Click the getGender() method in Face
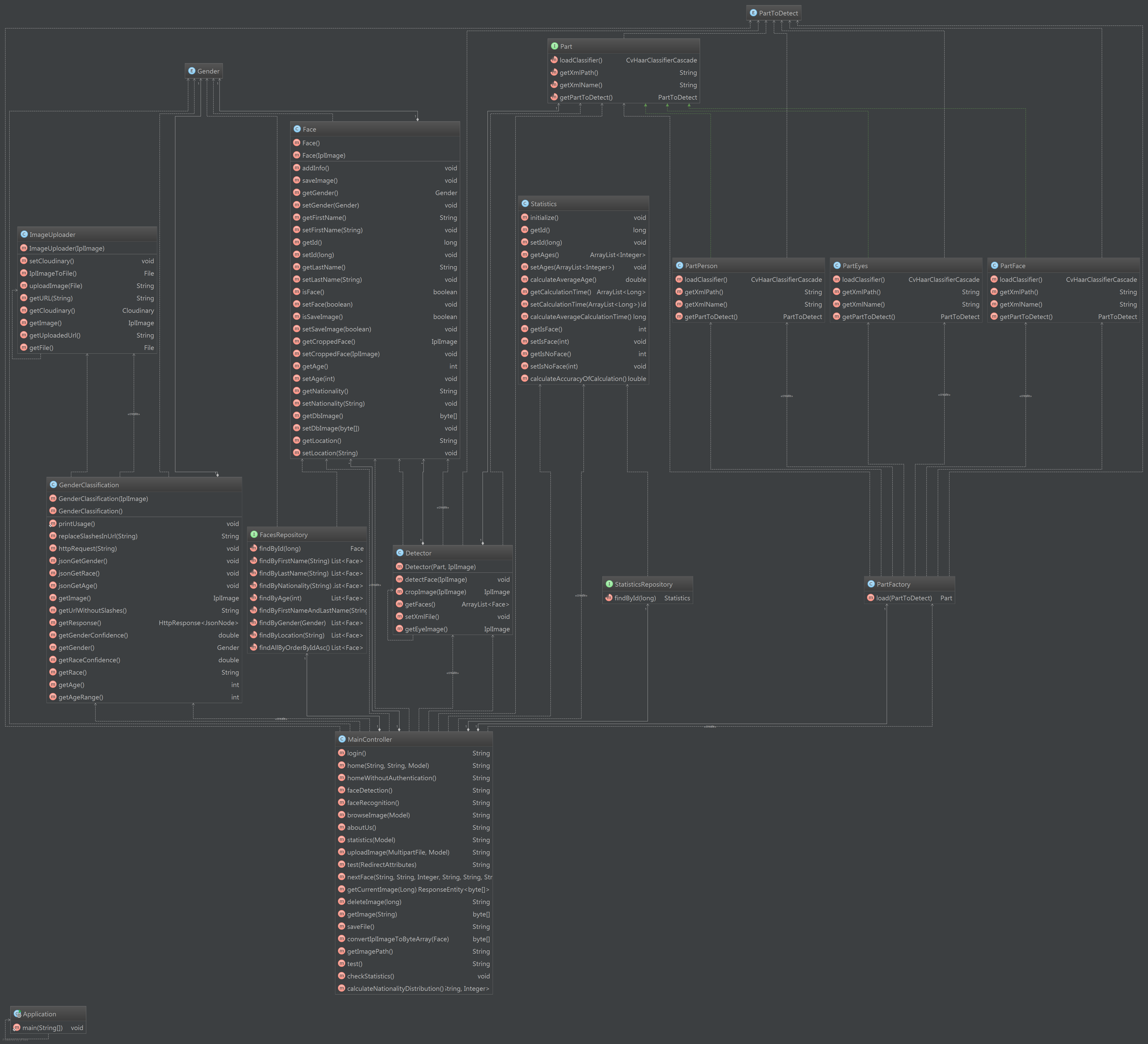The image size is (1148, 1044). (x=320, y=193)
